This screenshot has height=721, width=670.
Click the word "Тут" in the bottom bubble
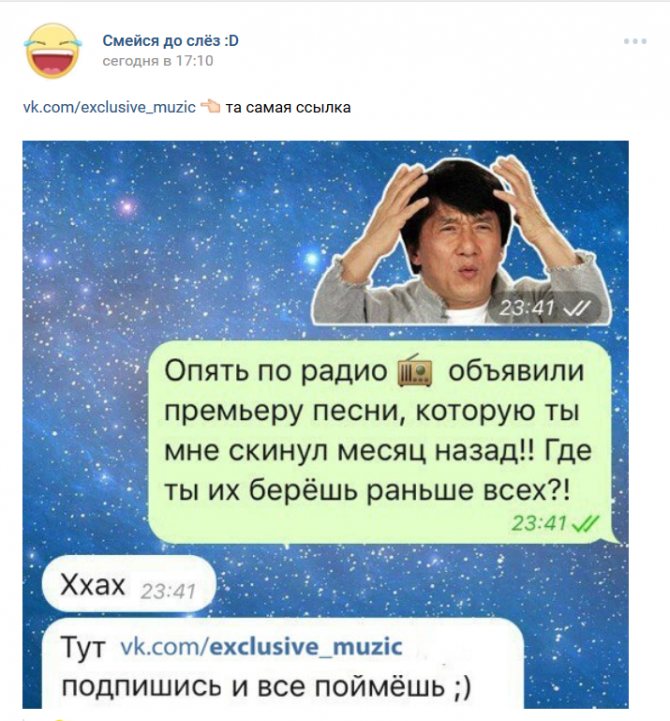click(83, 647)
